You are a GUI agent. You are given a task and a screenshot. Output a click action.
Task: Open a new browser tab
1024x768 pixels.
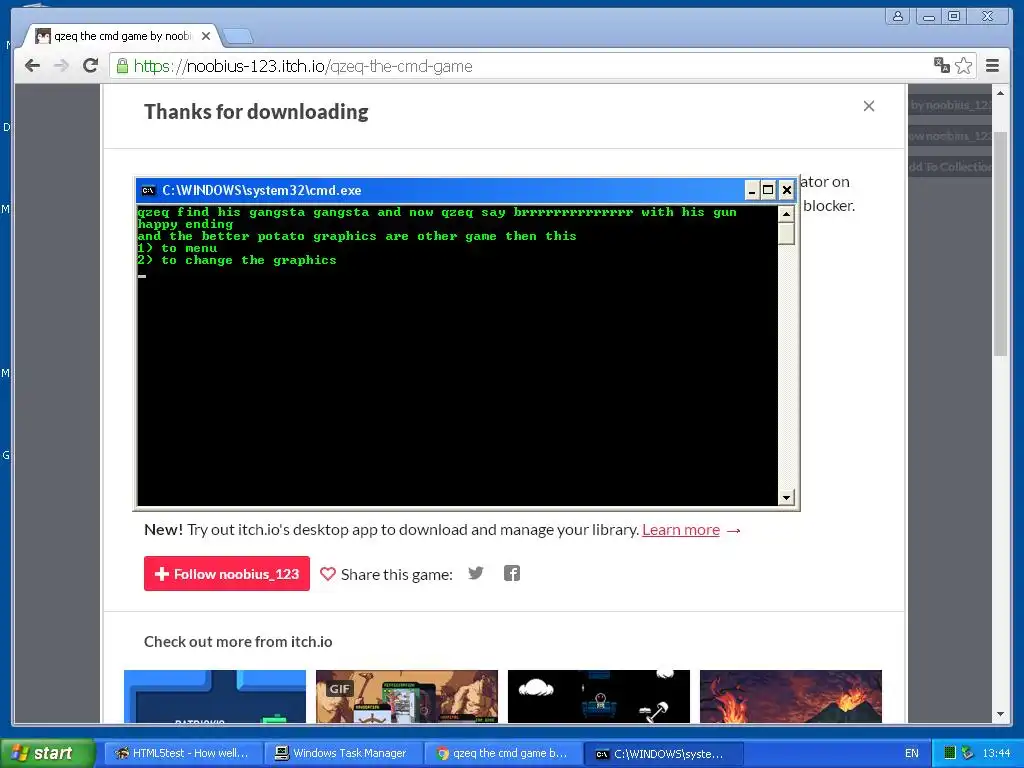click(x=238, y=37)
